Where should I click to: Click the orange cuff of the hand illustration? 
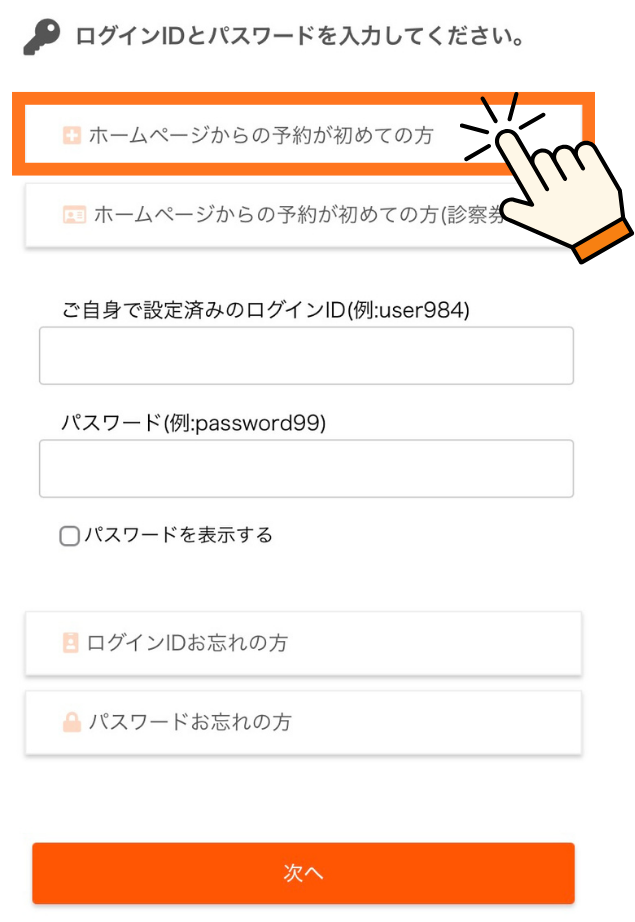pyautogui.click(x=604, y=243)
